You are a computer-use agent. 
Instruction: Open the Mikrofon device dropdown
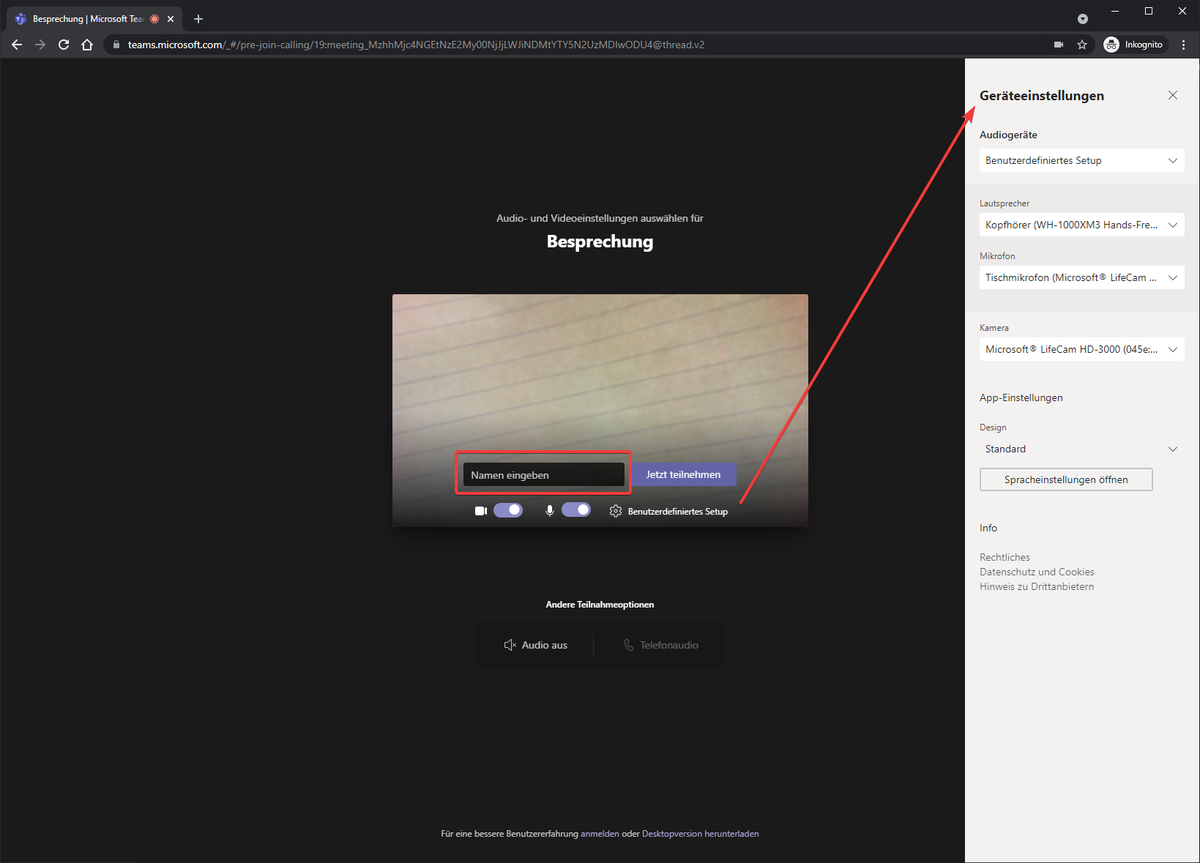(x=1082, y=278)
